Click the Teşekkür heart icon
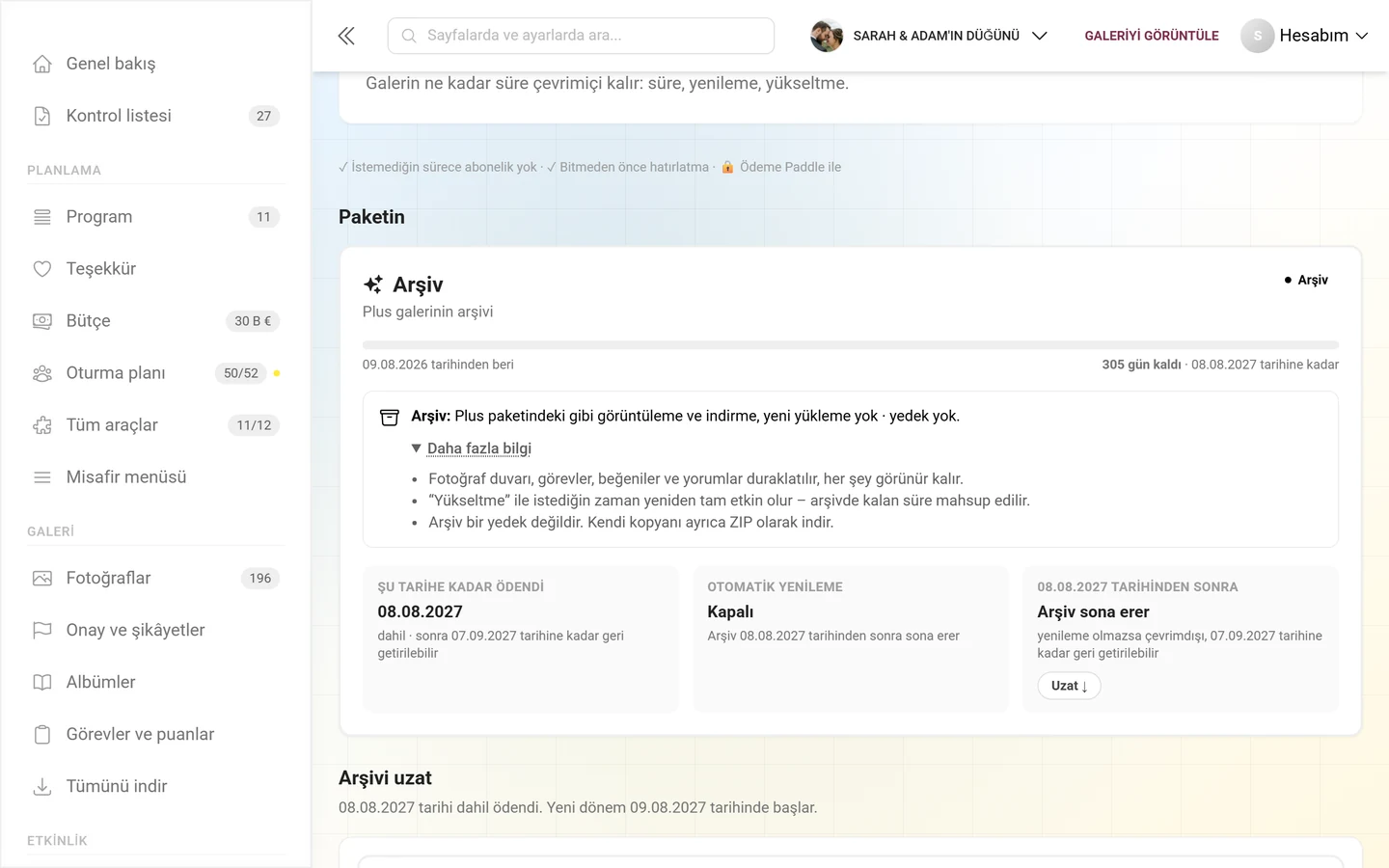The height and width of the screenshot is (868, 1389). point(42,269)
